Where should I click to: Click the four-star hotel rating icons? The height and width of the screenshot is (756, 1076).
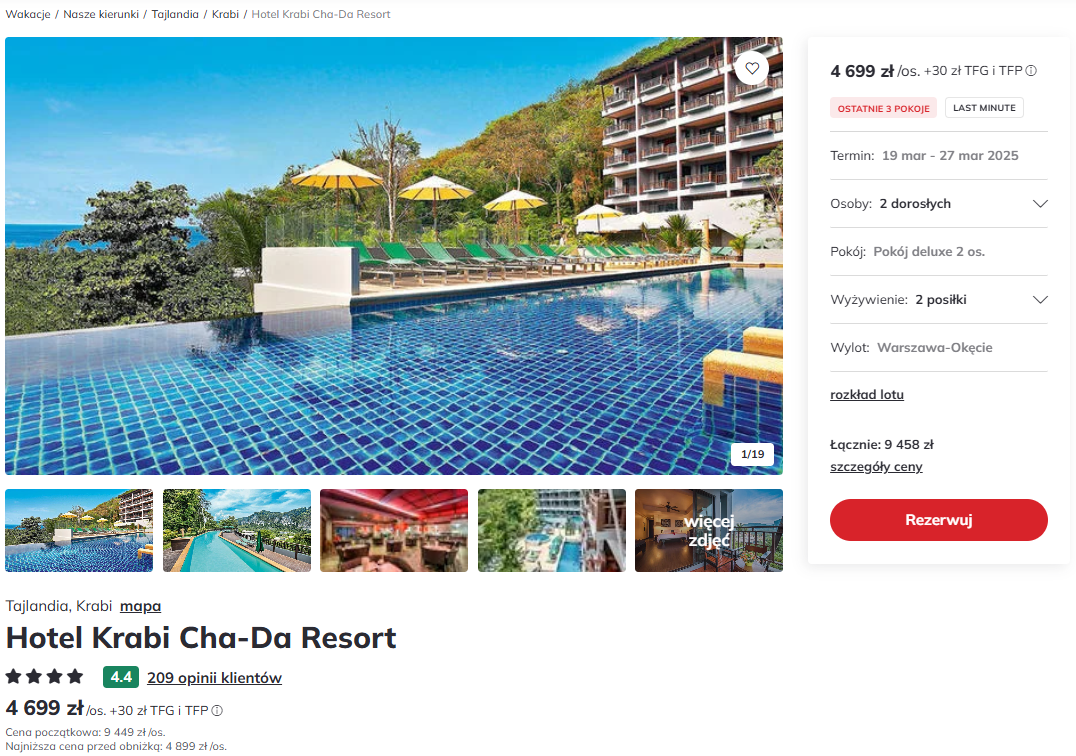click(x=45, y=677)
